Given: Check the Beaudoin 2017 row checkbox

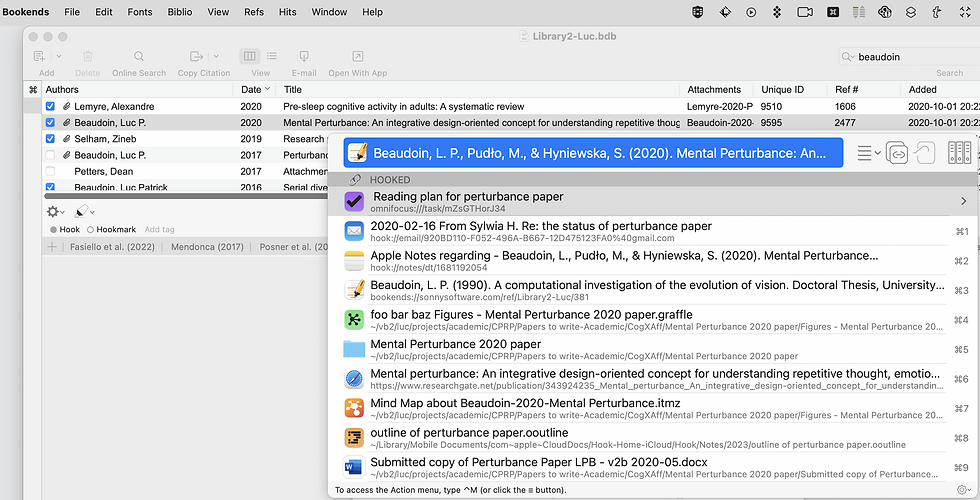Looking at the screenshot, I should coord(50,155).
